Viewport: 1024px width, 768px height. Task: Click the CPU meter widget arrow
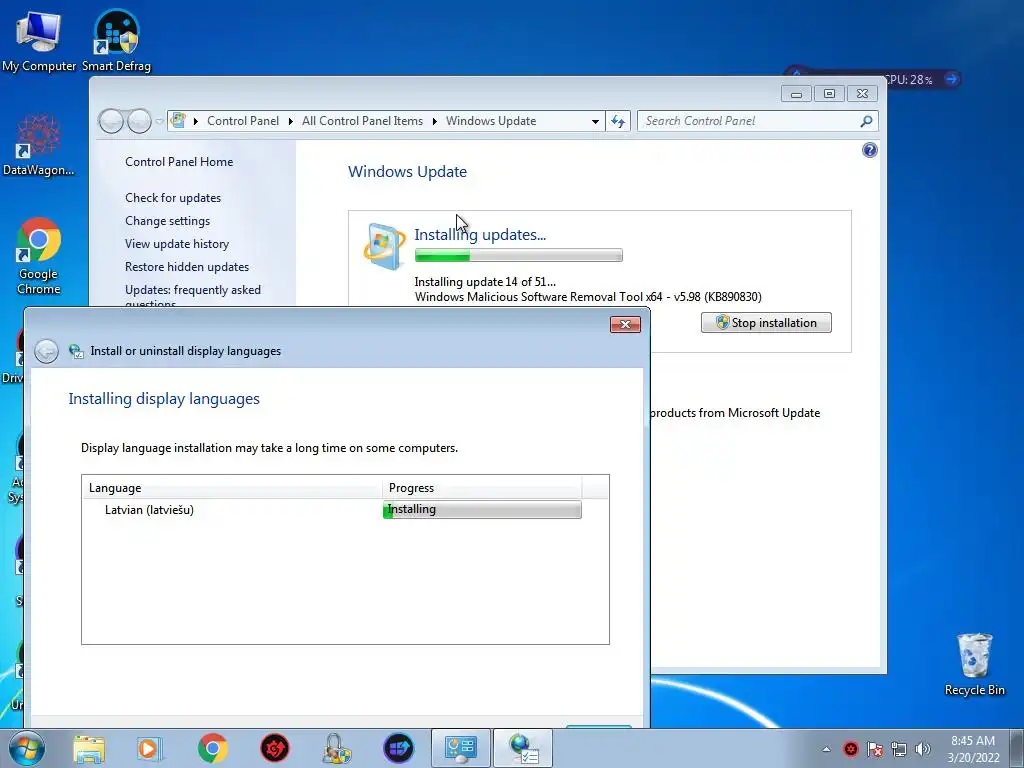coord(952,79)
